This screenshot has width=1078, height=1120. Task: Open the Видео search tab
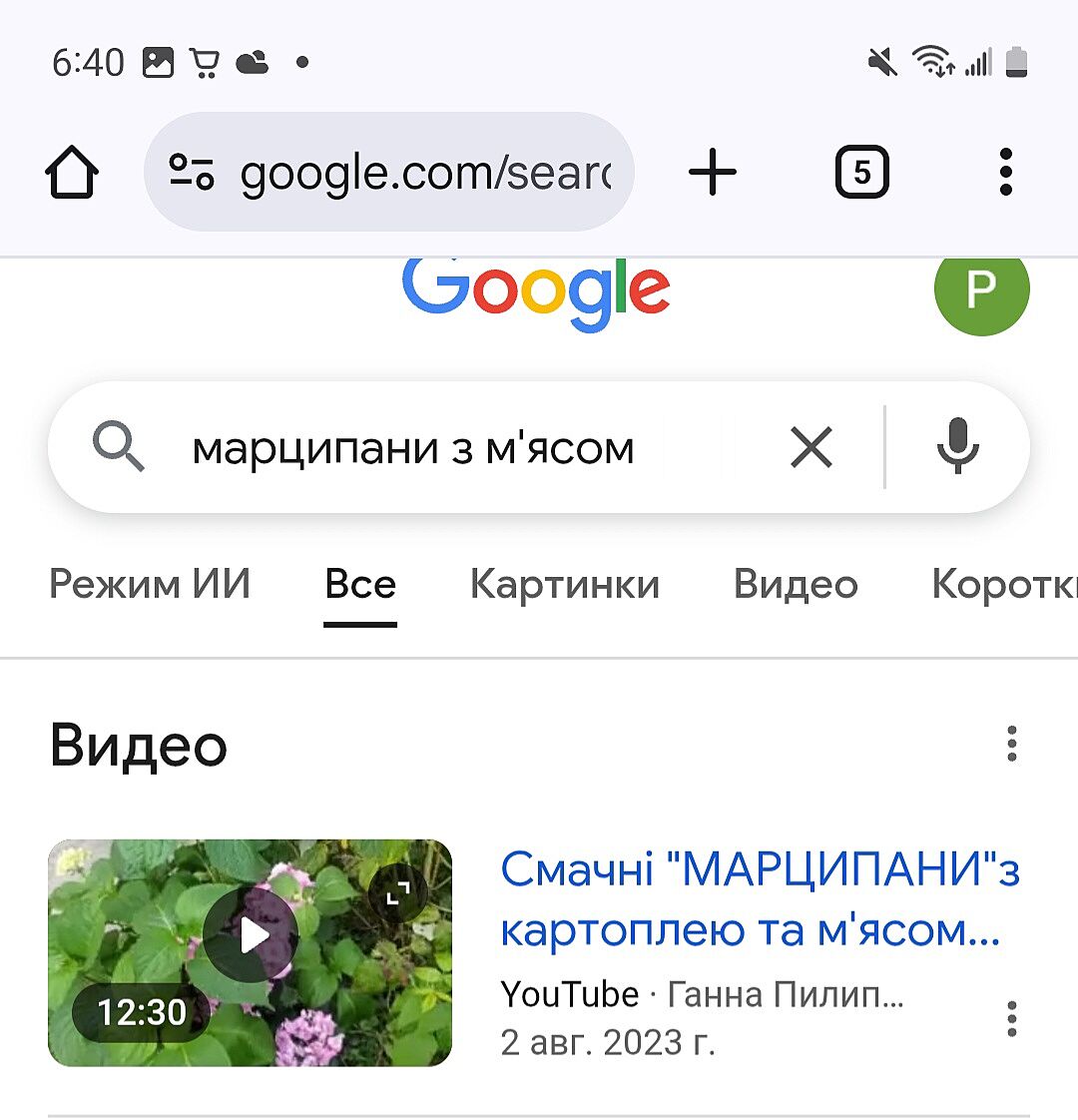tap(796, 584)
